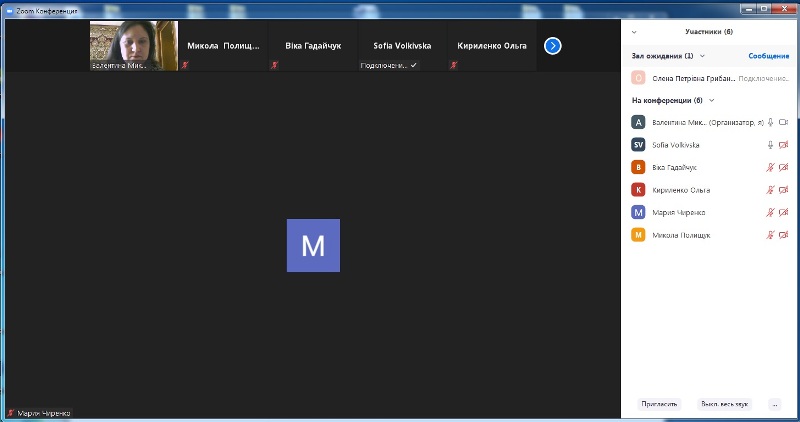Toggle organizer Валентина's microphone icon
Image resolution: width=800 pixels, height=422 pixels.
[x=770, y=122]
